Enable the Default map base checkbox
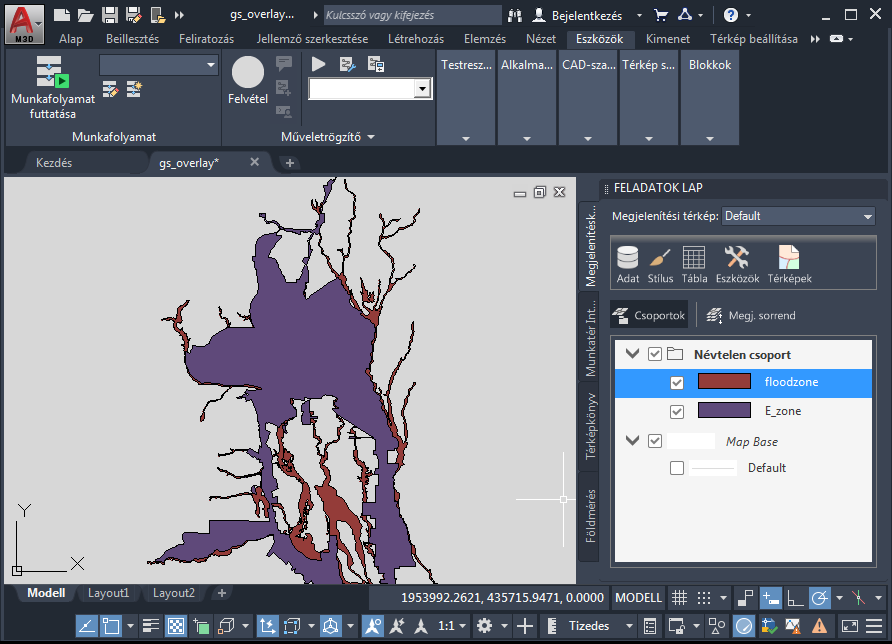 click(x=677, y=468)
